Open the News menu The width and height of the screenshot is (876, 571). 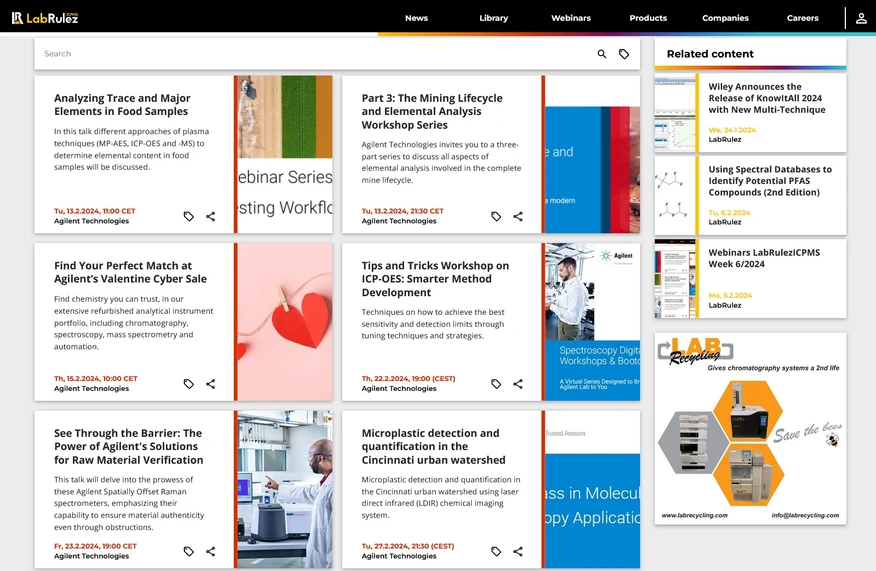pyautogui.click(x=416, y=18)
